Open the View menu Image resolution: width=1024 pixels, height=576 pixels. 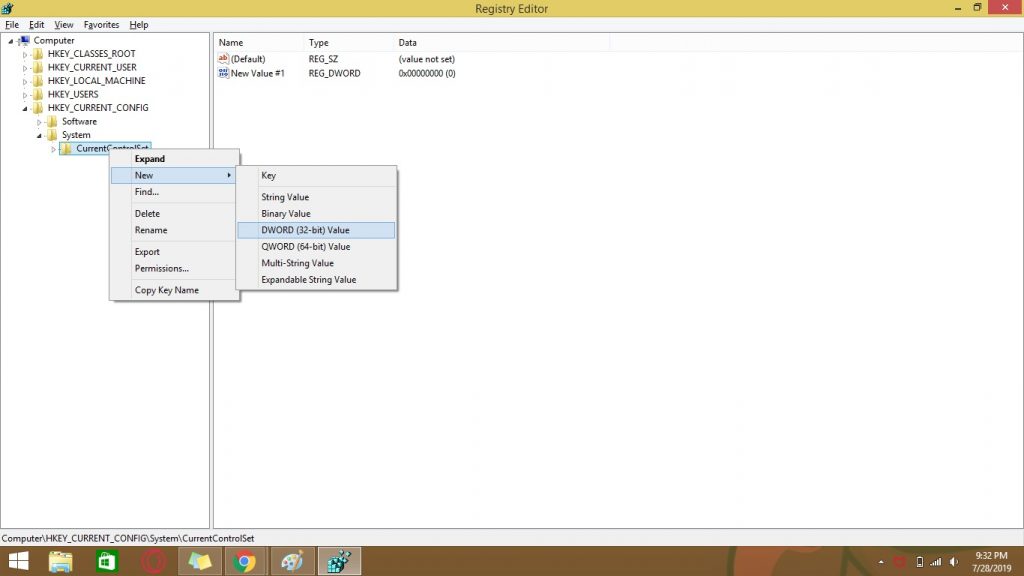tap(63, 25)
